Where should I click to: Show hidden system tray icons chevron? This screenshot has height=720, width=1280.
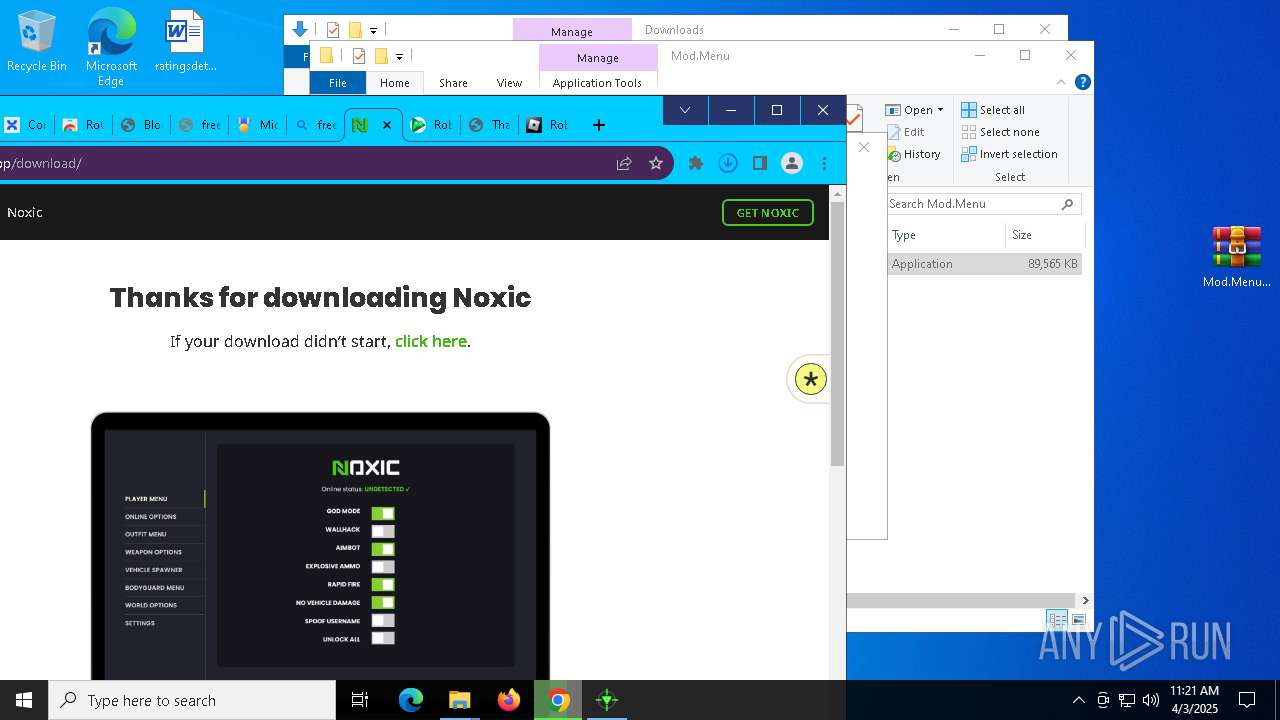coord(1078,700)
